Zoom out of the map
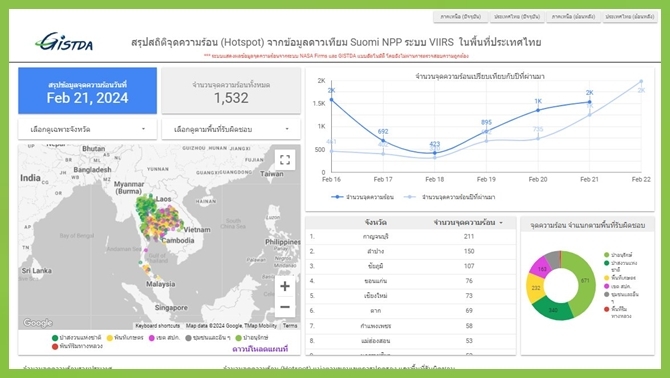The height and width of the screenshot is (378, 670). [285, 307]
